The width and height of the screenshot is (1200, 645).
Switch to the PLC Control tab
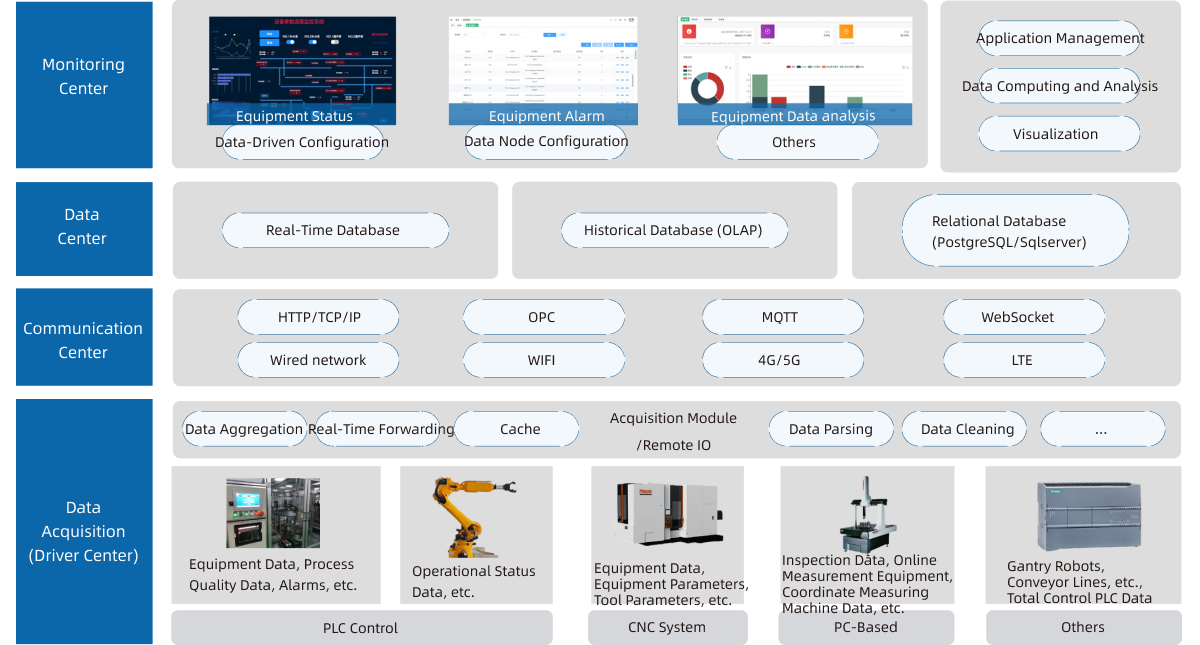pos(361,627)
